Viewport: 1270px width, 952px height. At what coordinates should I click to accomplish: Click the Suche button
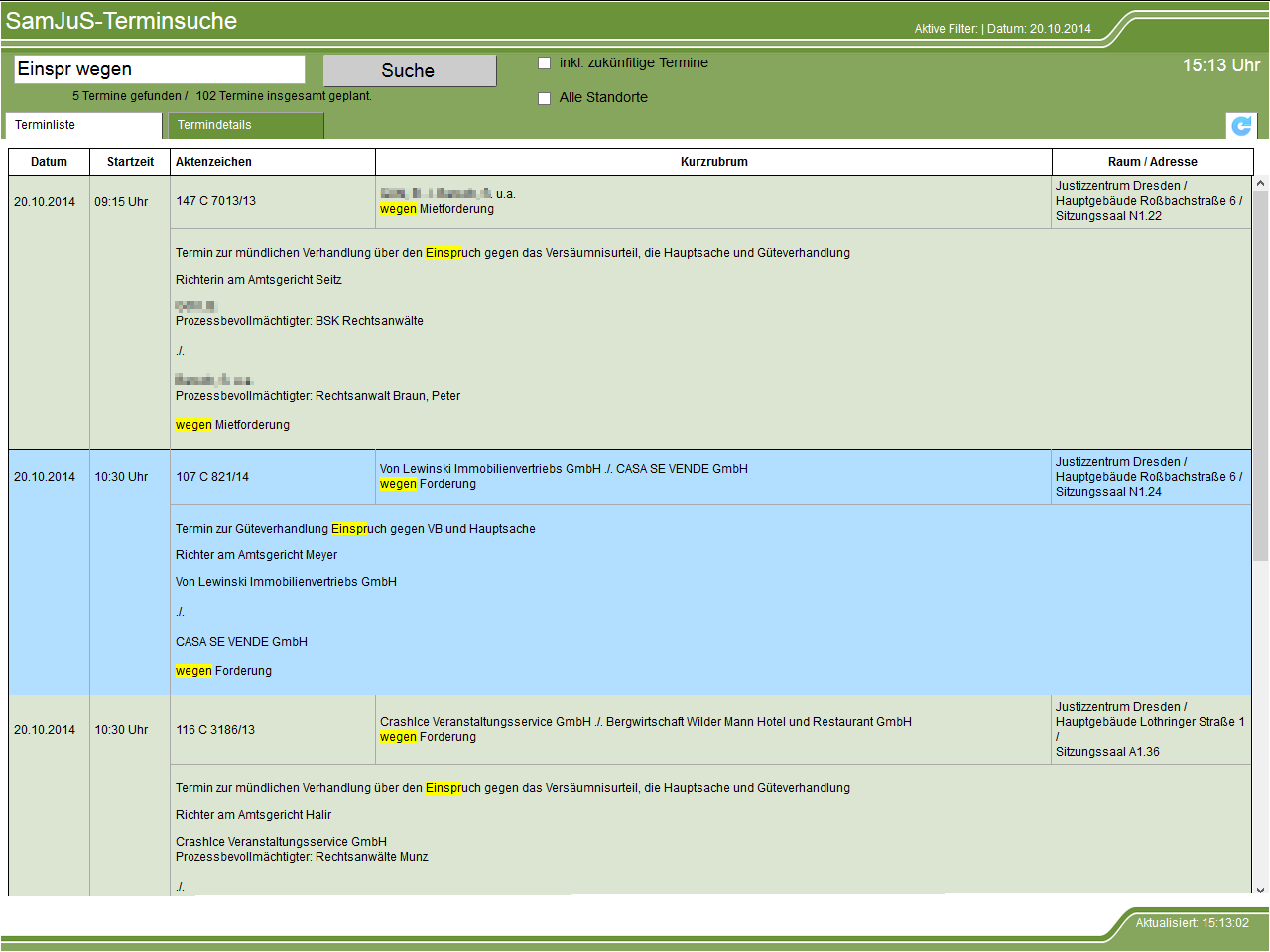tap(410, 70)
